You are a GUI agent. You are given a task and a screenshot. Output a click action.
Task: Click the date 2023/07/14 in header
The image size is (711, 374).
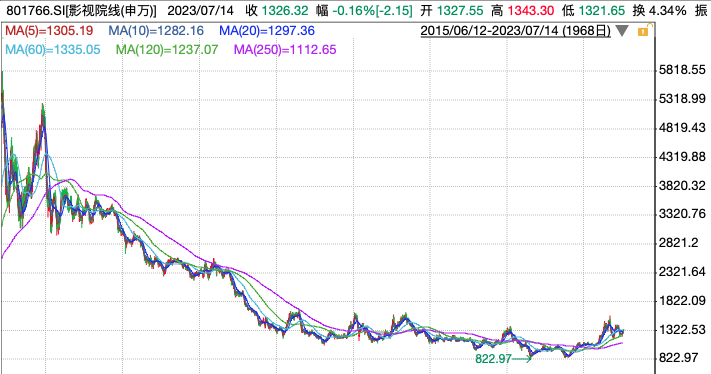click(201, 10)
